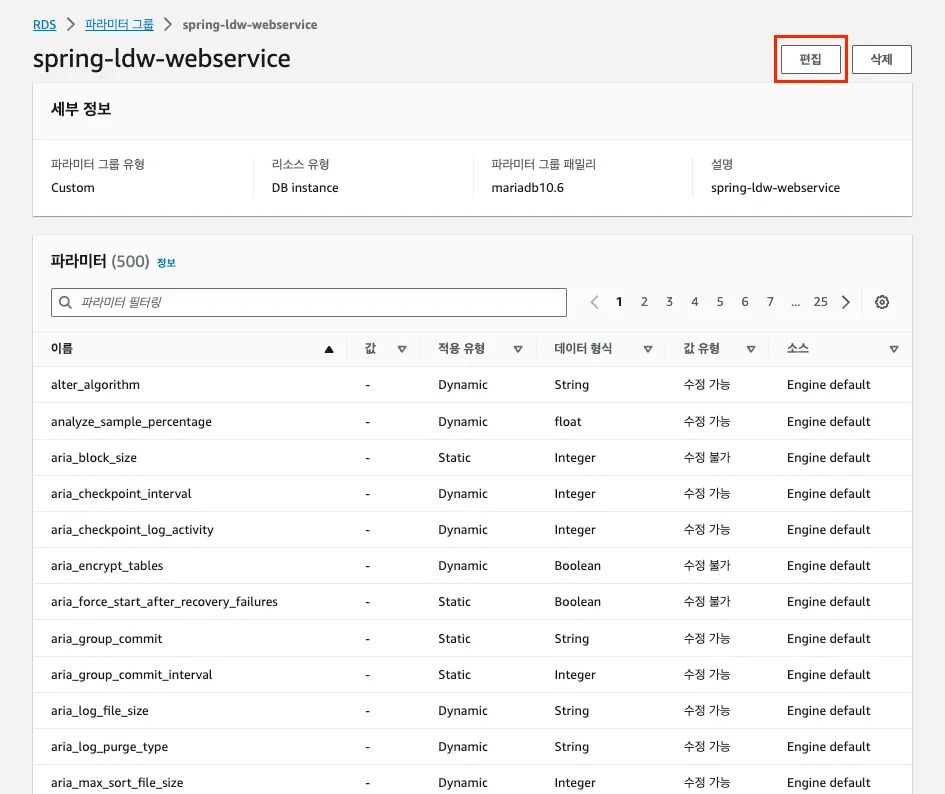Sort by 값 유형 column arrow

tap(751, 349)
